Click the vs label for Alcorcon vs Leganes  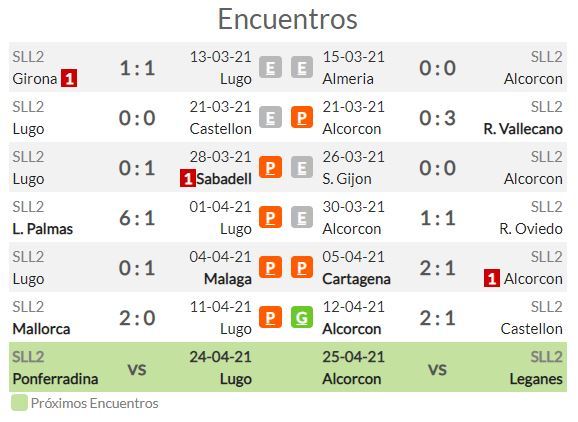click(x=438, y=369)
